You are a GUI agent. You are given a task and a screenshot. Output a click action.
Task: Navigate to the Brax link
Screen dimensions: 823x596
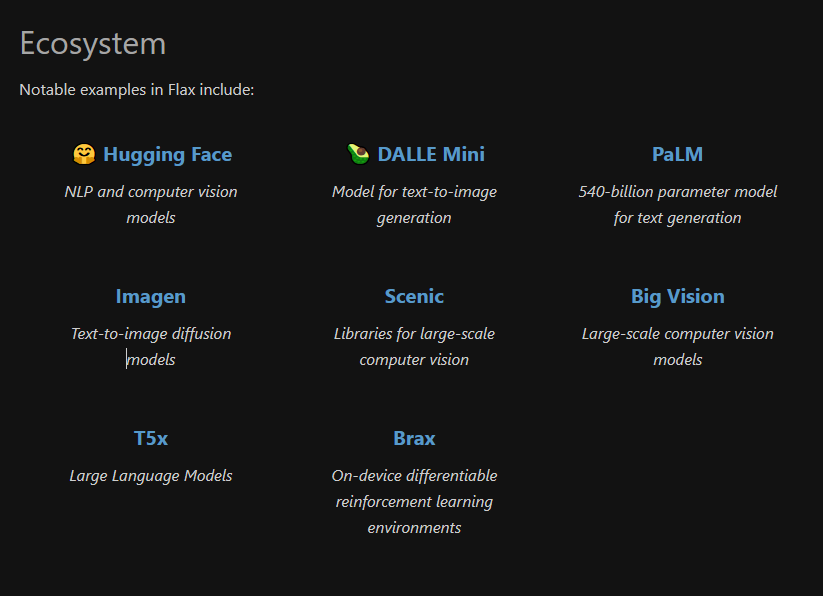pyautogui.click(x=414, y=438)
